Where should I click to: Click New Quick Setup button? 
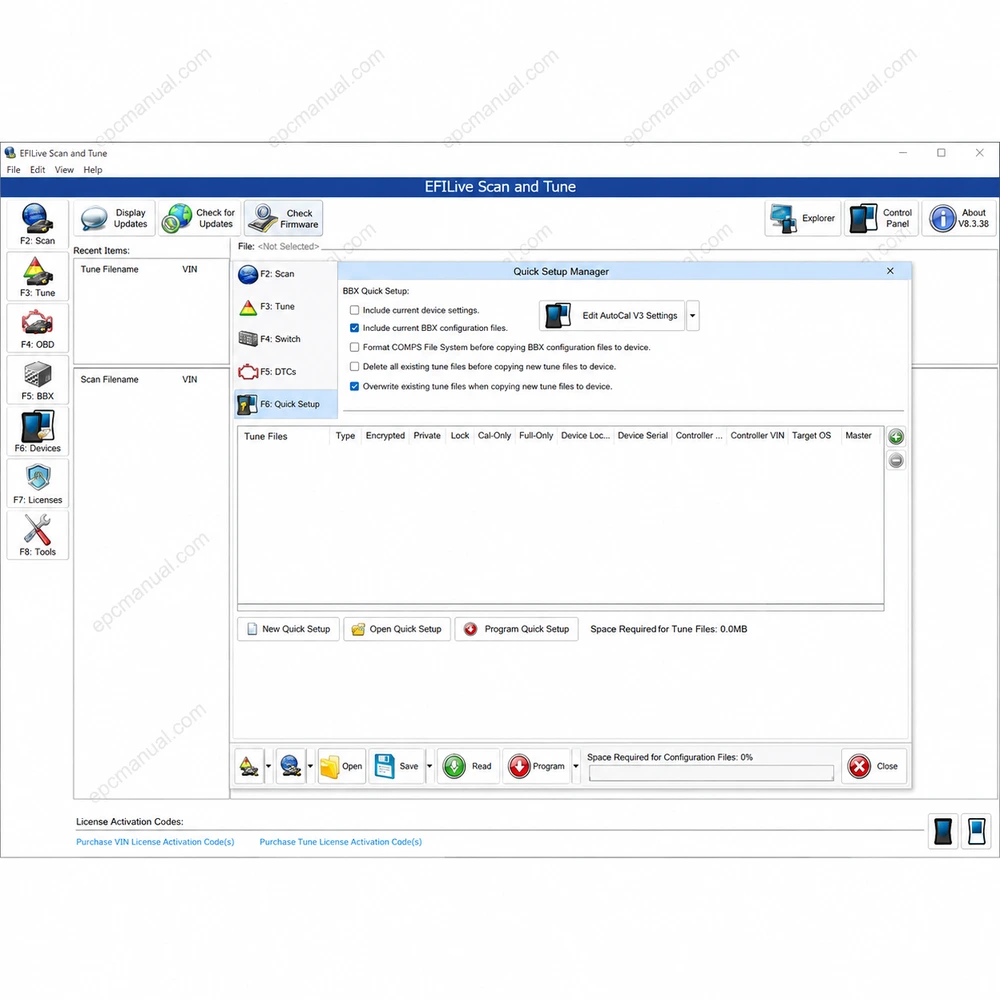click(x=288, y=629)
